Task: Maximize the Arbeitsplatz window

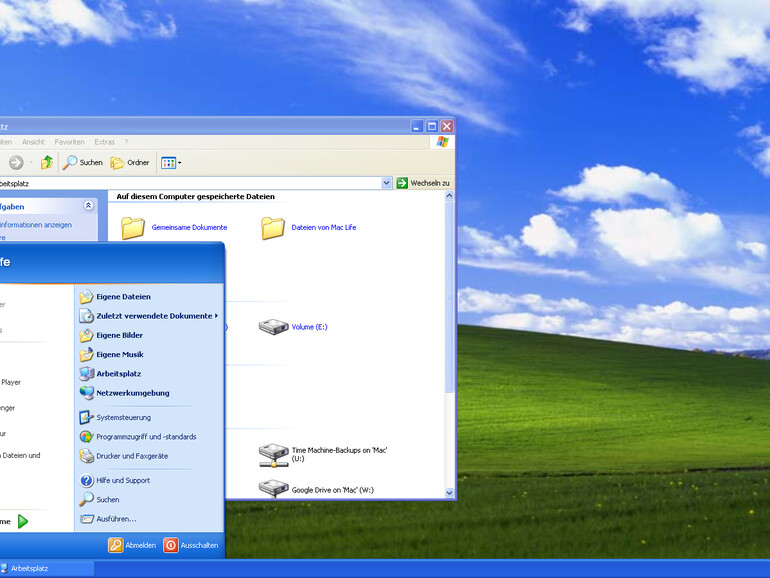Action: [x=432, y=127]
